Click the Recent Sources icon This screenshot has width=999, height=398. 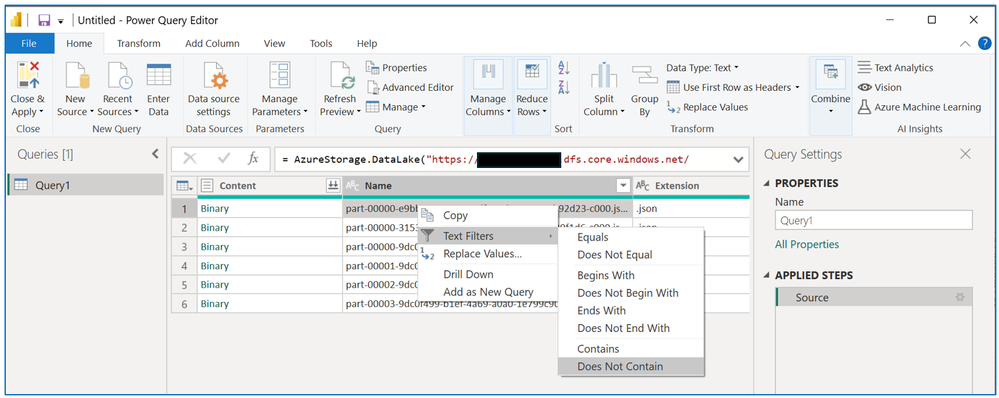tap(119, 76)
